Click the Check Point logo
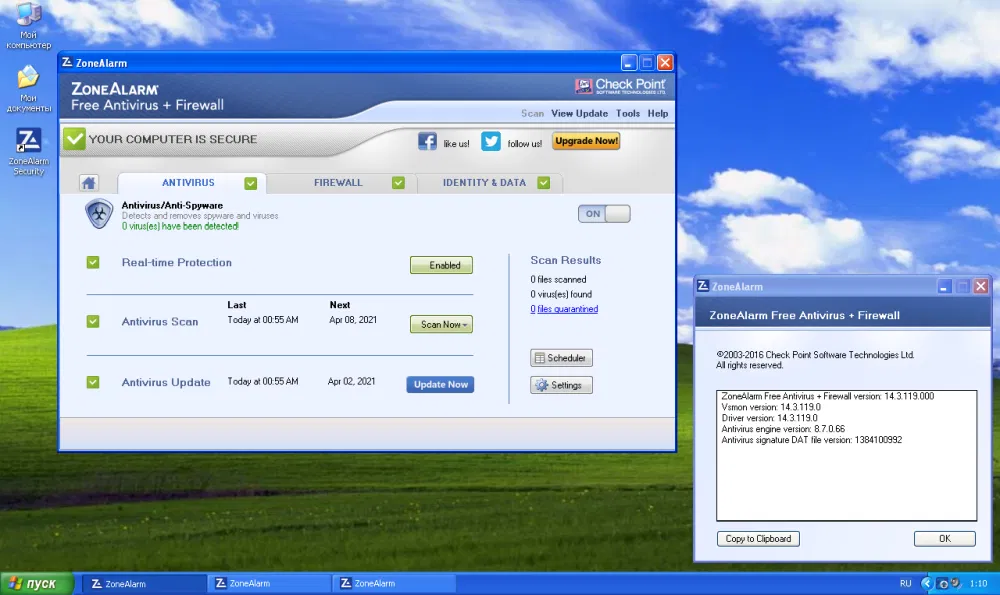Viewport: 1000px width, 595px height. click(x=620, y=86)
